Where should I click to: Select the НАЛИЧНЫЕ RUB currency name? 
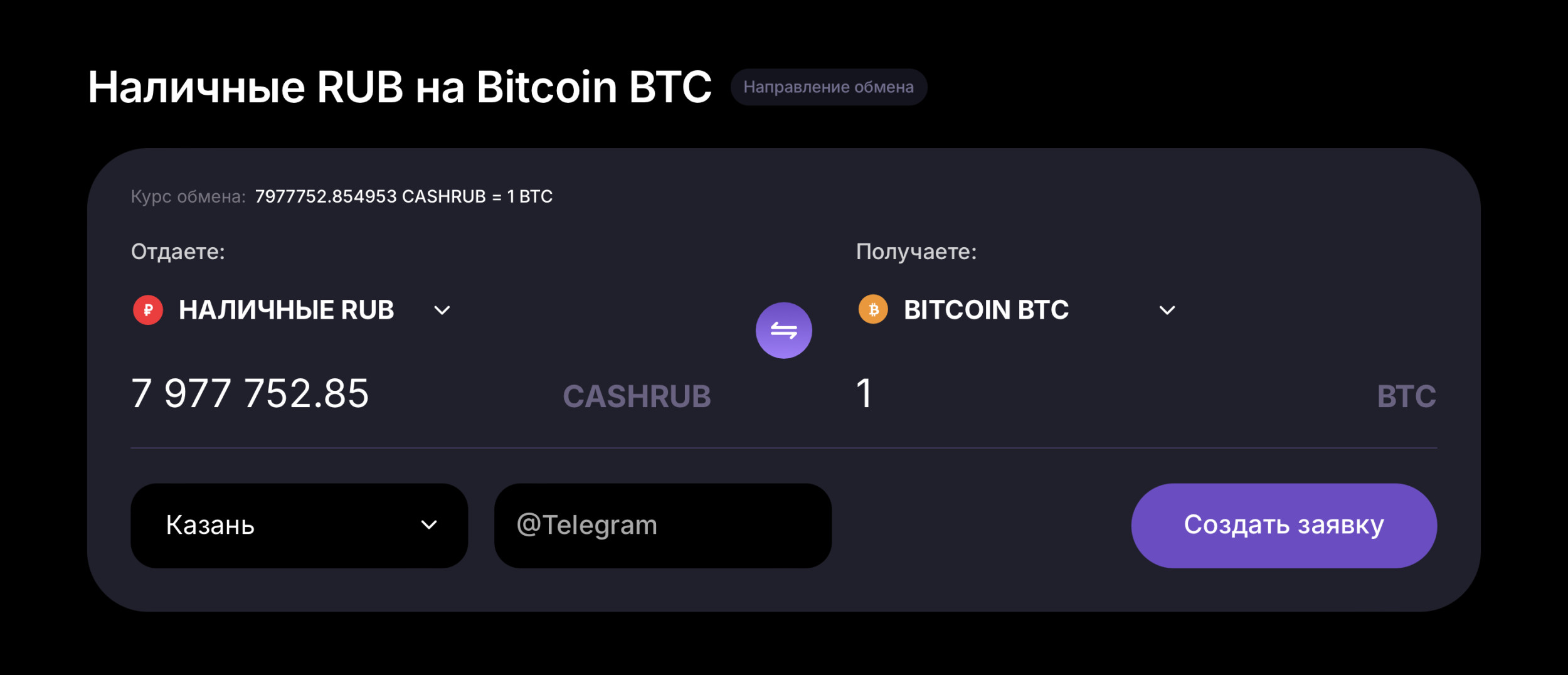tap(286, 310)
